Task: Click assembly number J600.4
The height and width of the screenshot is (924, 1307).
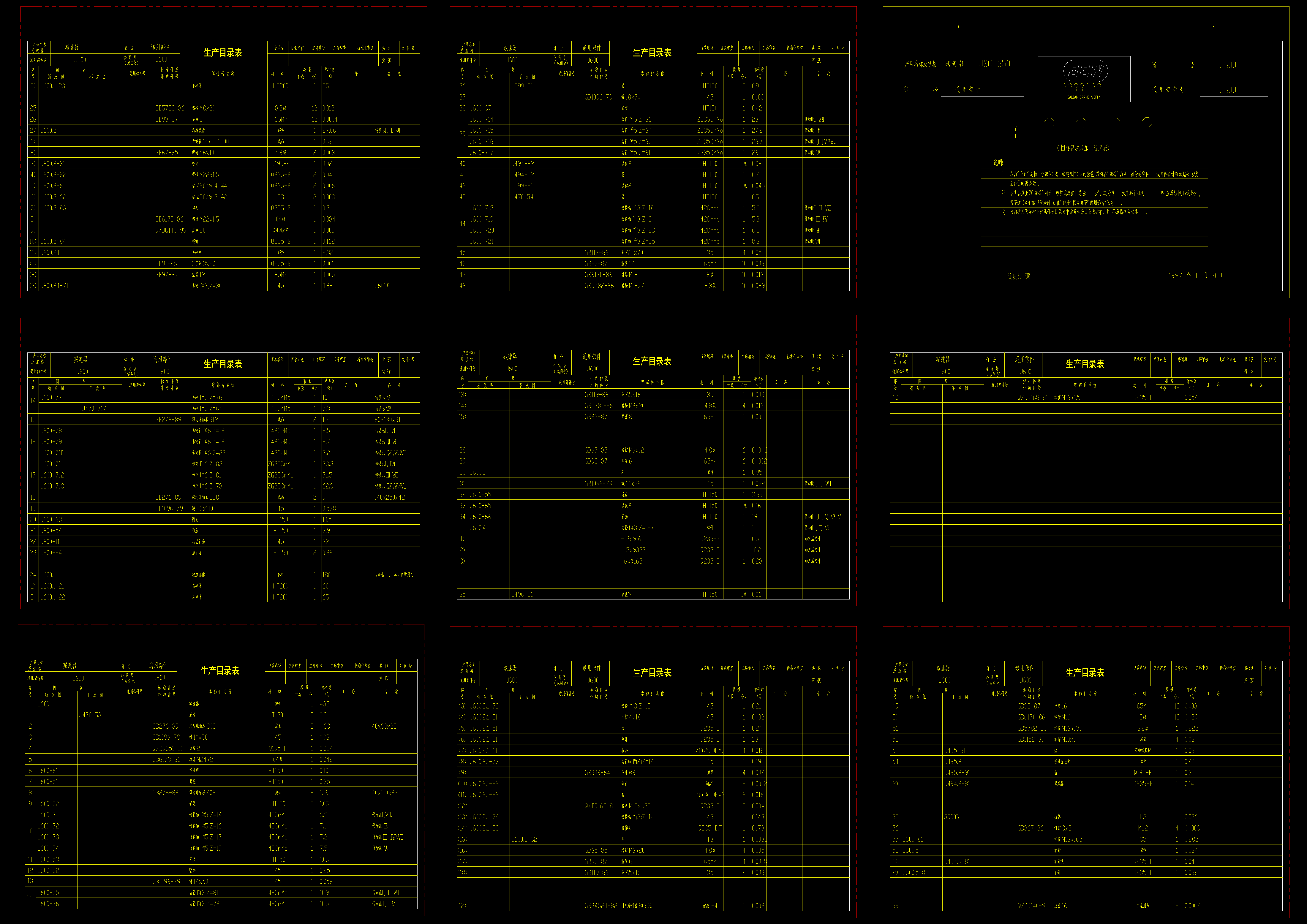Action: pos(478,528)
